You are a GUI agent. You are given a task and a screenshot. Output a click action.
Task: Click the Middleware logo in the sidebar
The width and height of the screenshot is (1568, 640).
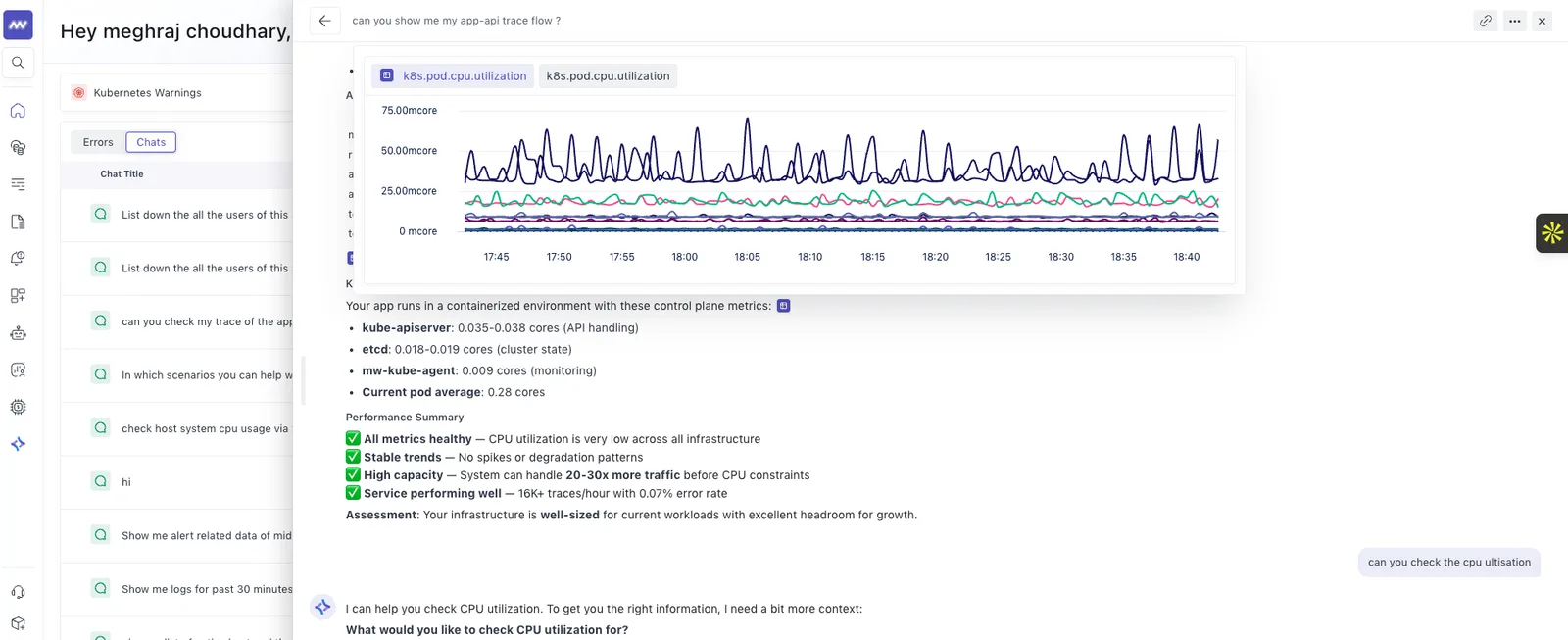[x=18, y=25]
